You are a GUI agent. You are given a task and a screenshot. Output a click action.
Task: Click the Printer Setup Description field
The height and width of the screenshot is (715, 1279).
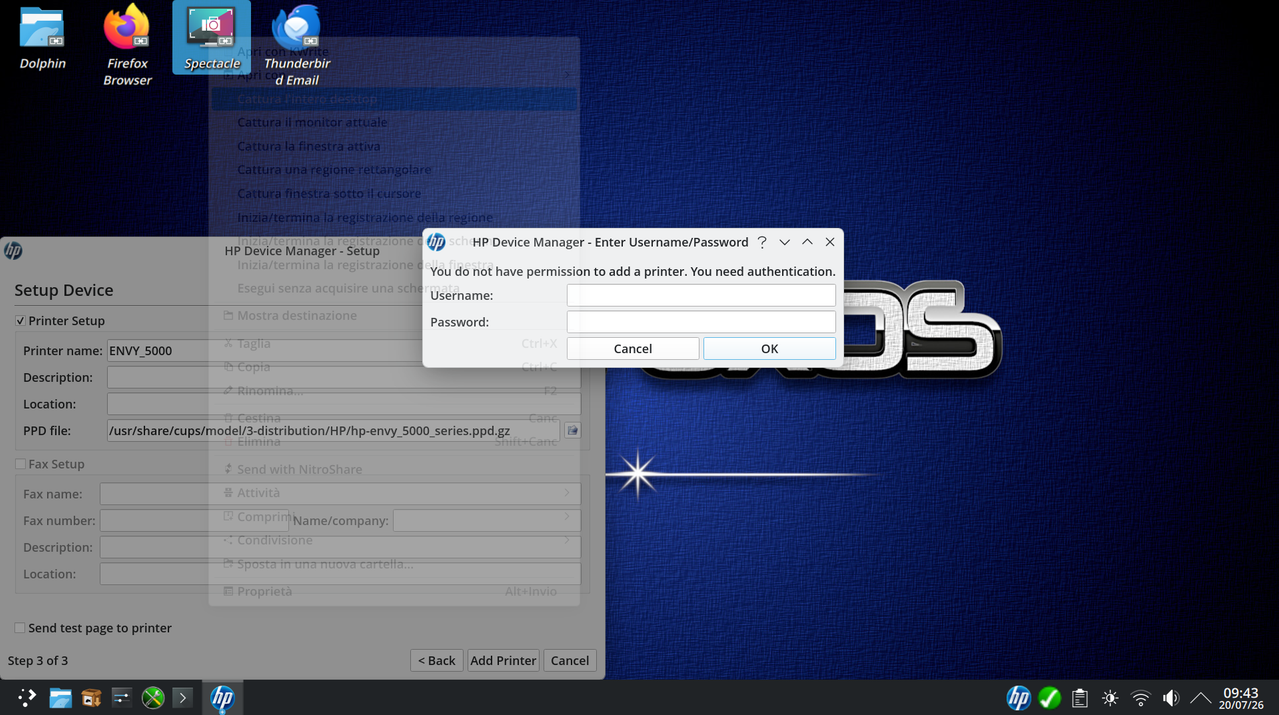pos(343,378)
